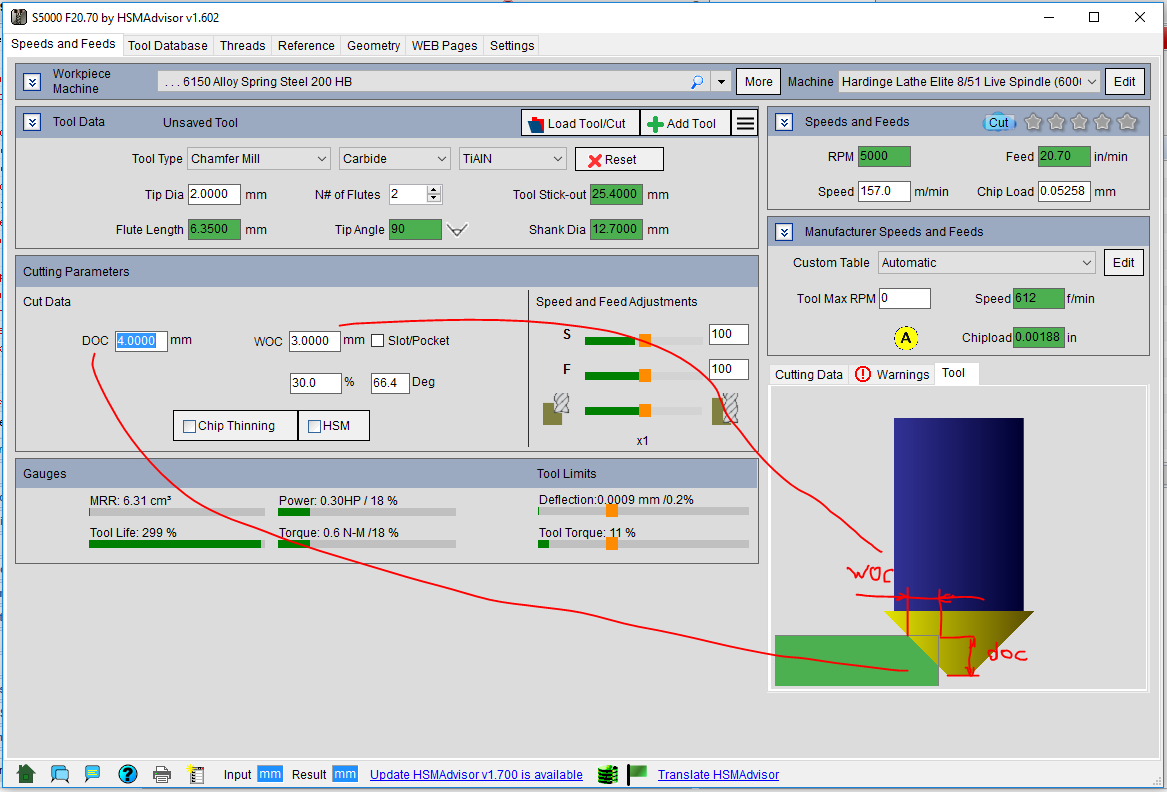This screenshot has height=792, width=1167.
Task: Toggle the Chip Thinning checkbox
Action: click(x=189, y=426)
